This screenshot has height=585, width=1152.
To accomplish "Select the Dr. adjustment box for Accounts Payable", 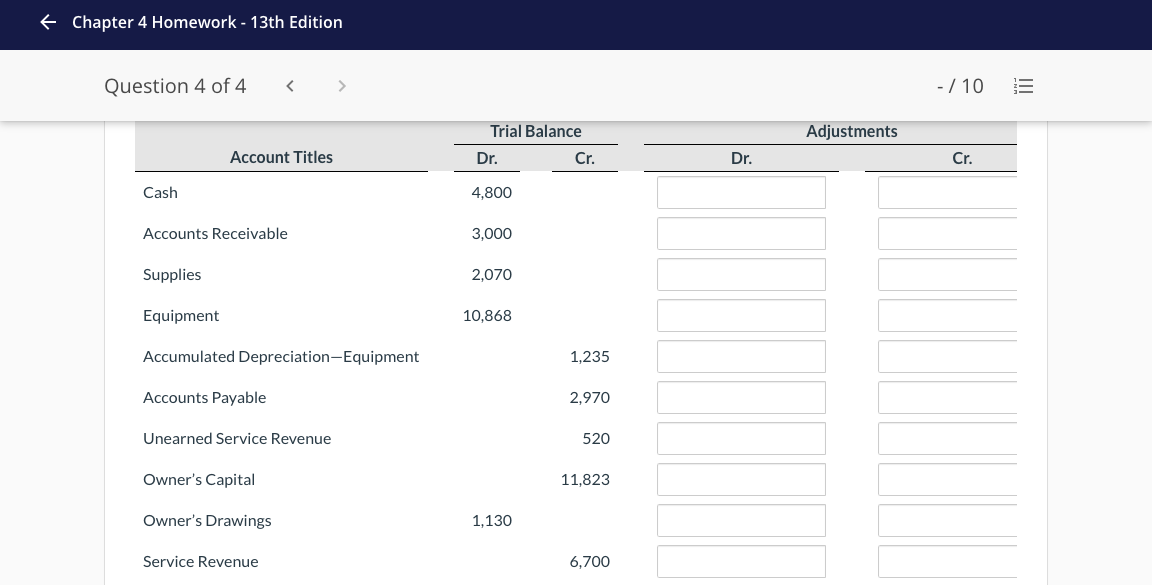I will (741, 397).
